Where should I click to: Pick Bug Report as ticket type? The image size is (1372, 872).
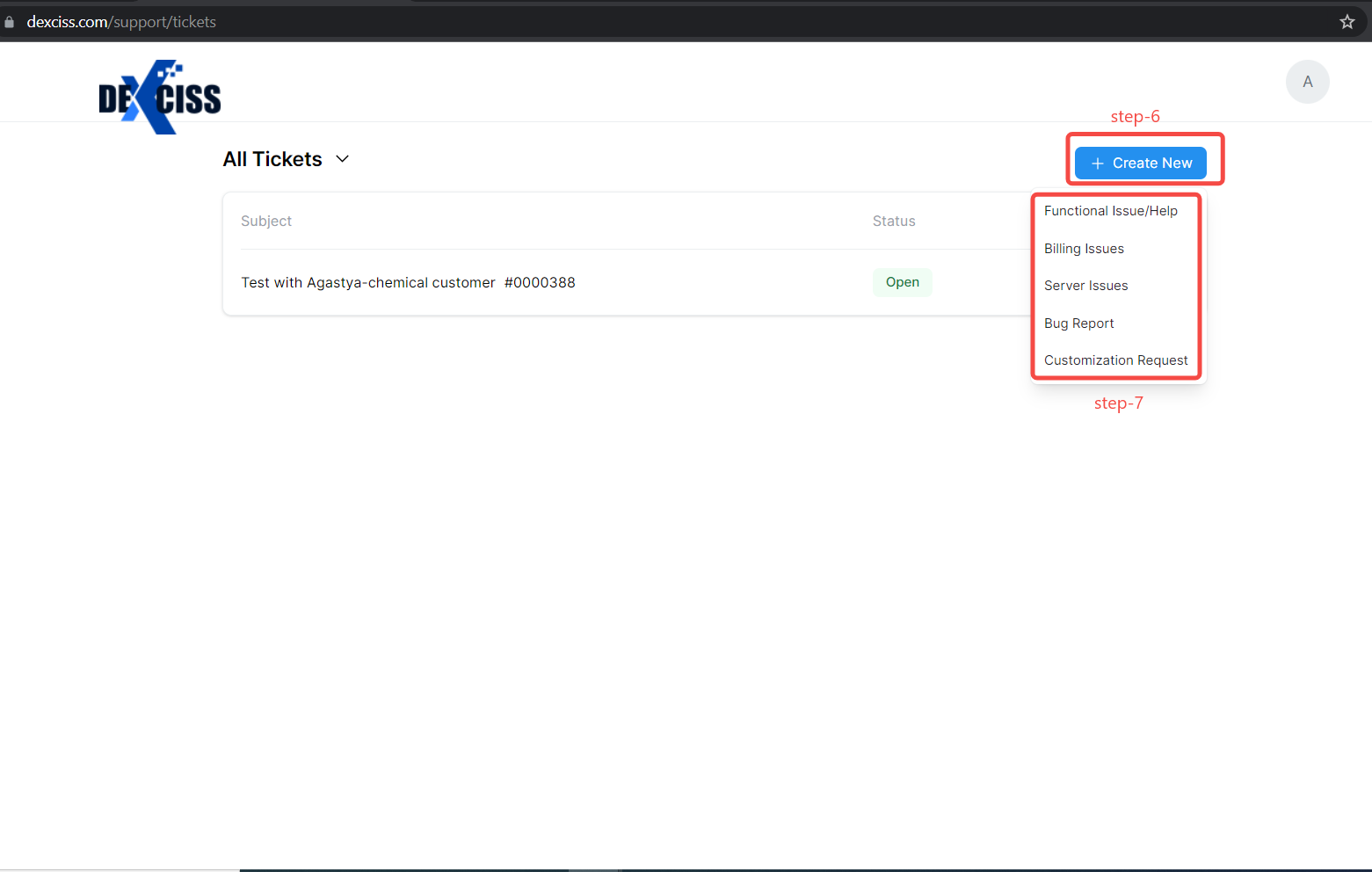[1078, 323]
